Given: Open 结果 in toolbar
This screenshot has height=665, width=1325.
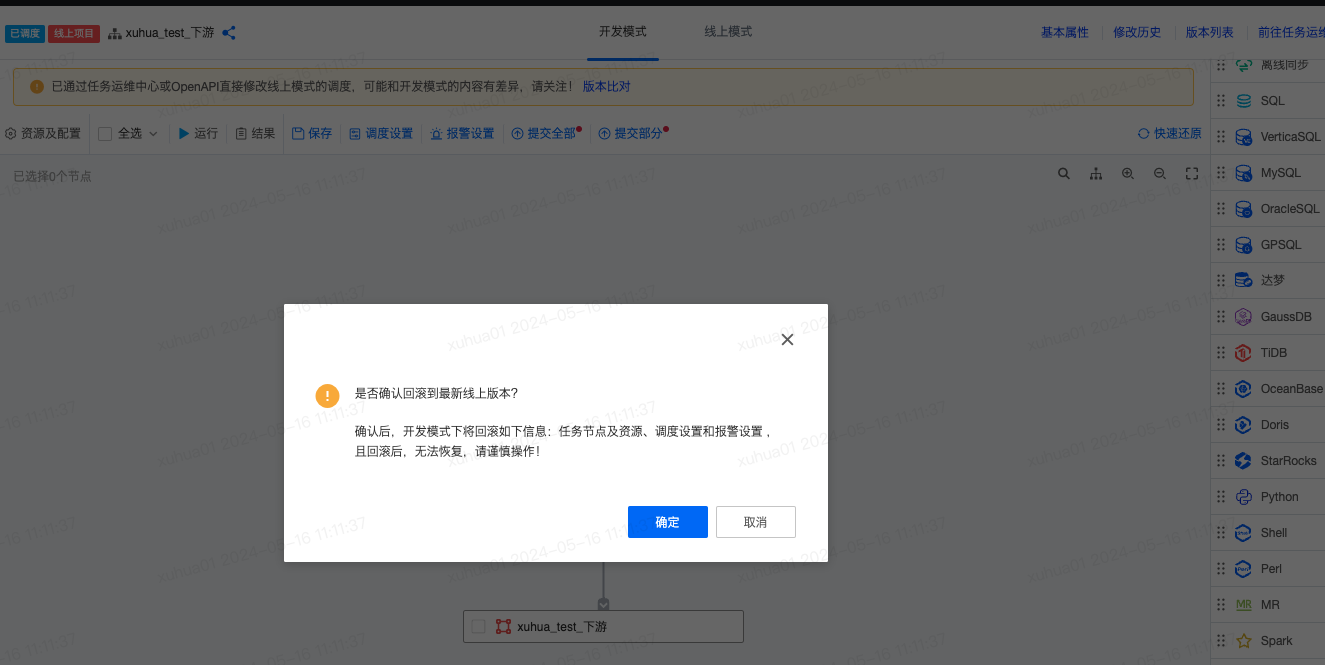Looking at the screenshot, I should (x=255, y=133).
